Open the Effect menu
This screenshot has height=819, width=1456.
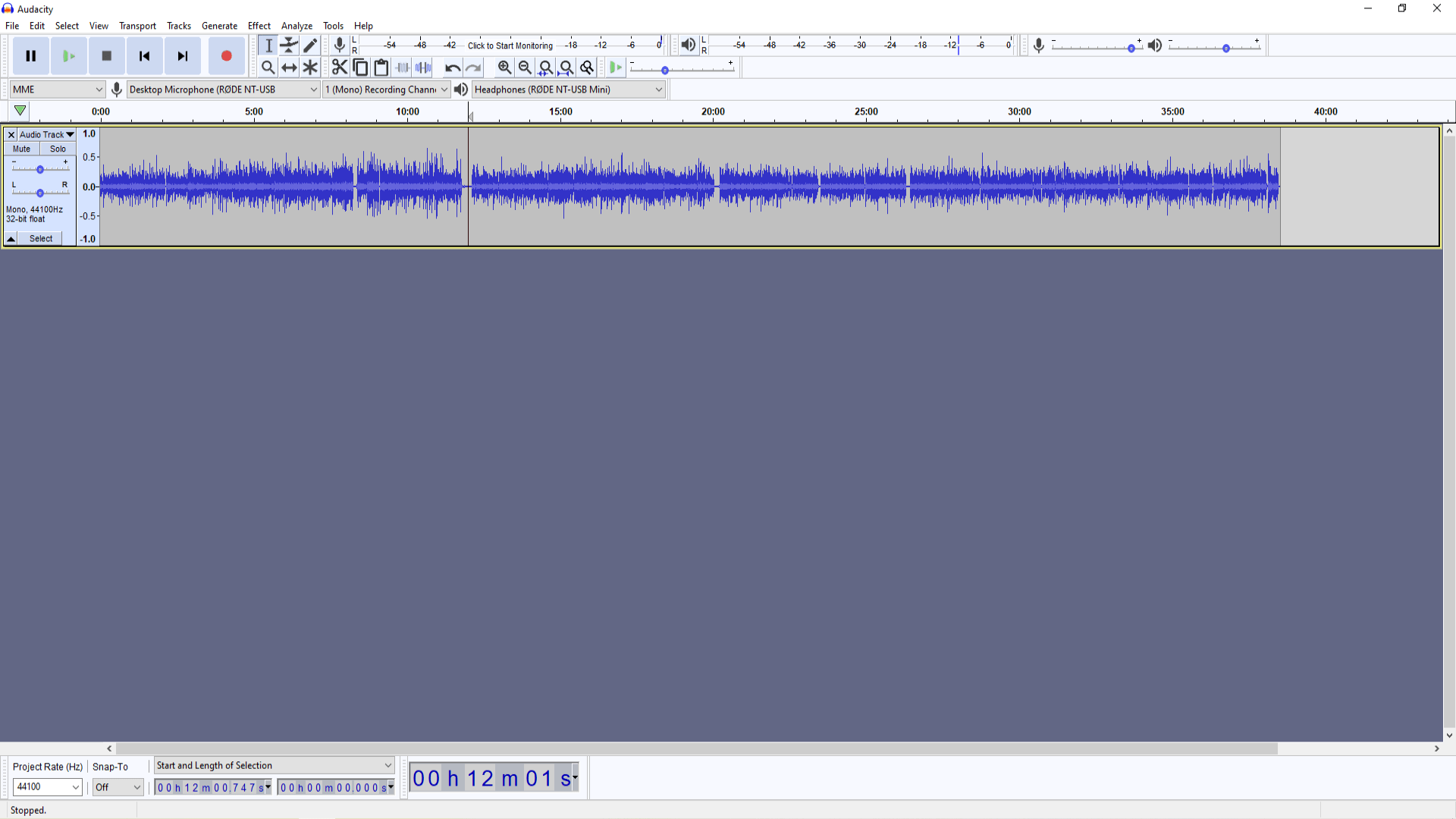(259, 26)
